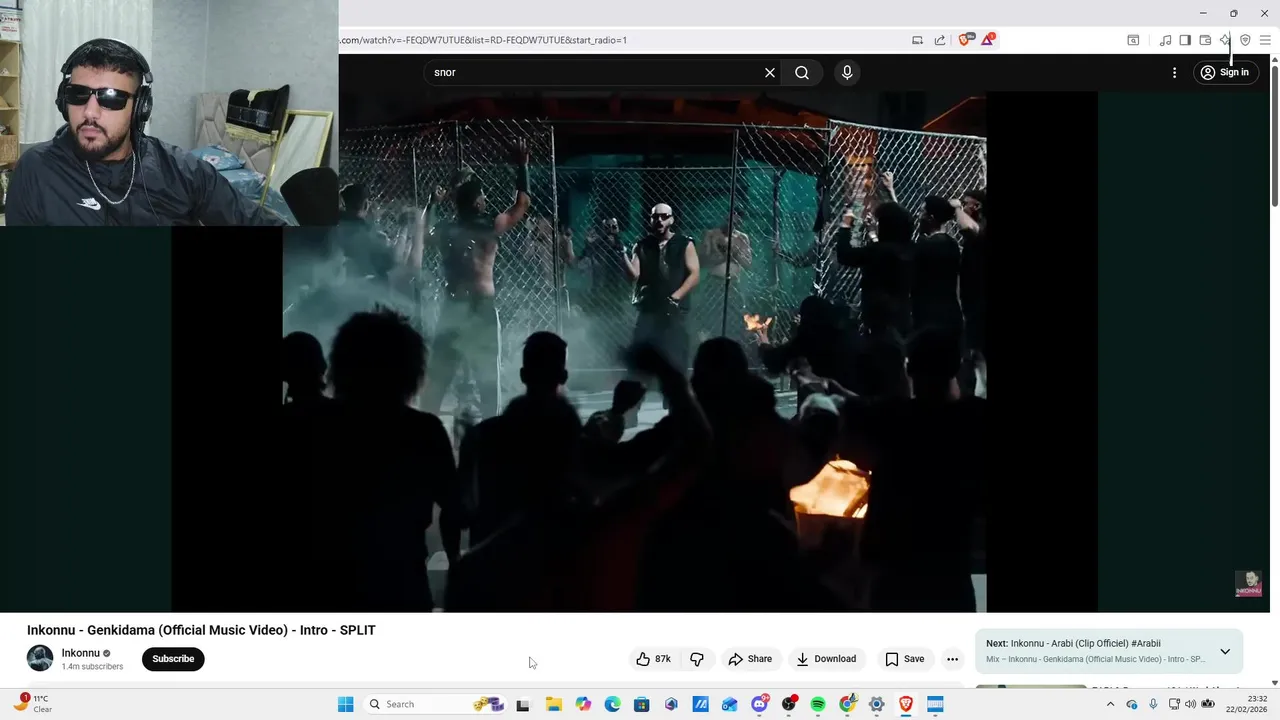Toggle the browser sidebar panel
The height and width of the screenshot is (720, 1280).
[1185, 40]
